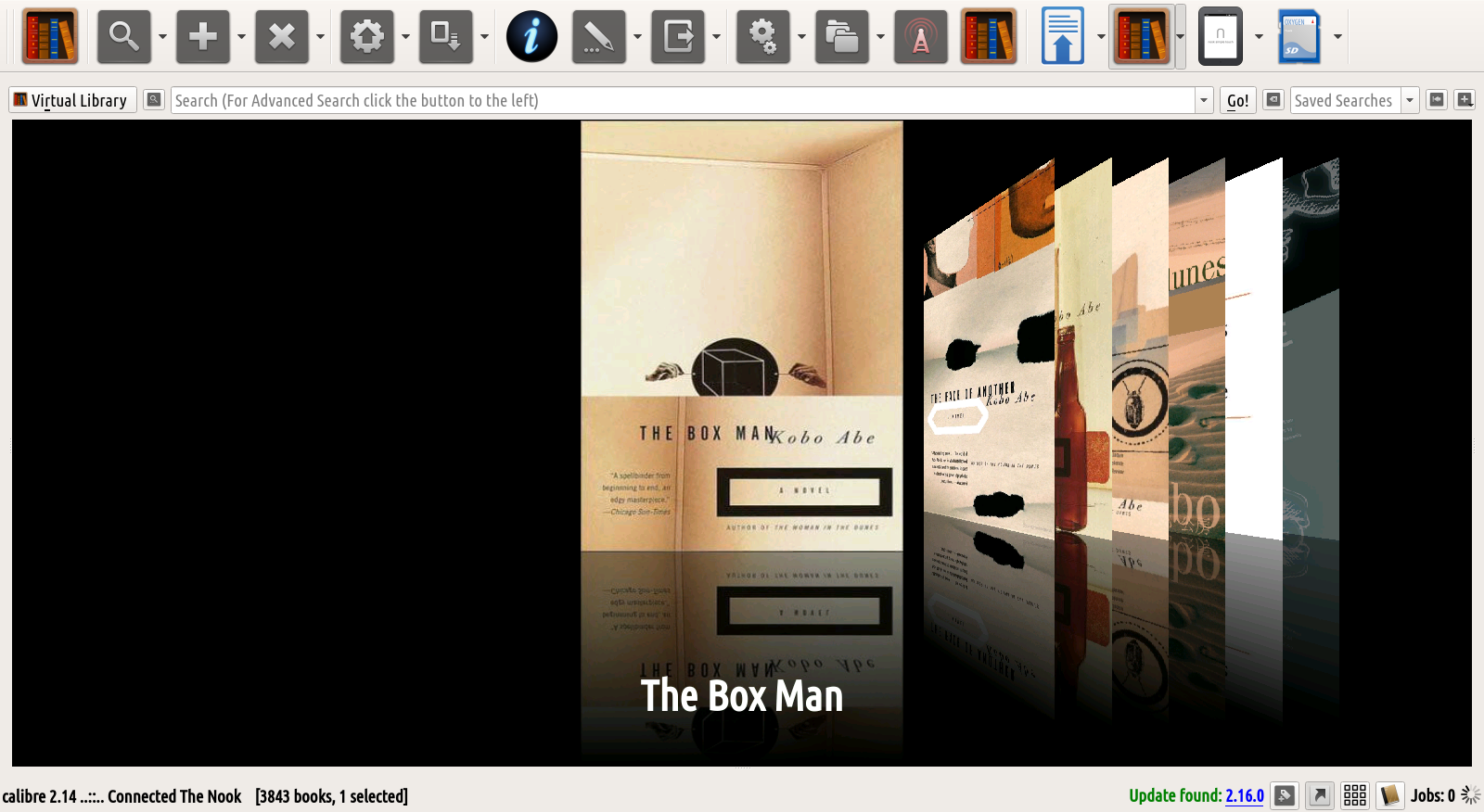Click the icon just right of the Saved Searches arrow
The width and height of the screenshot is (1484, 812).
coord(1437,100)
